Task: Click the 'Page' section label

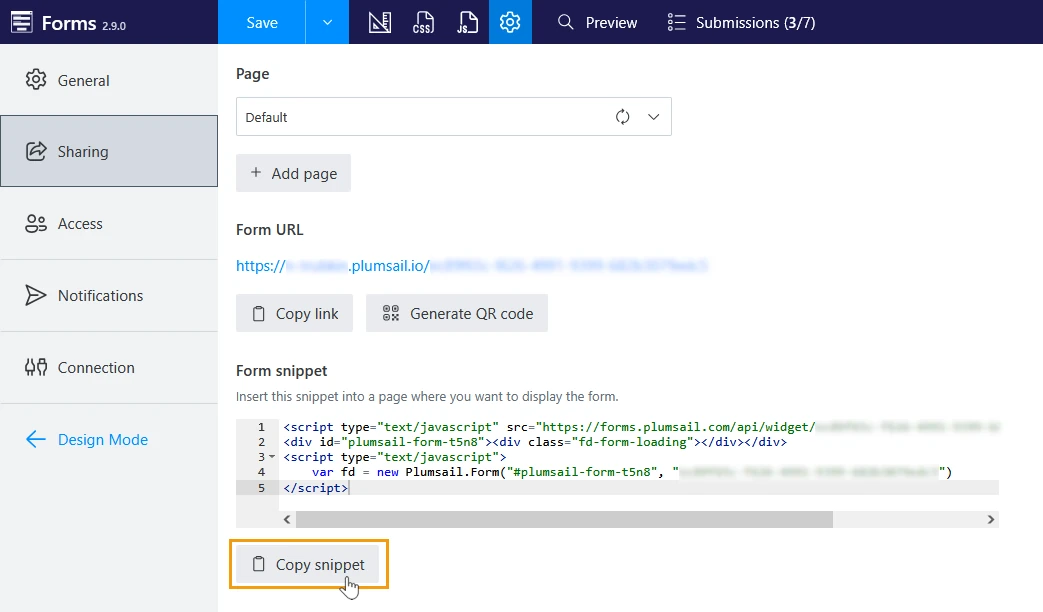Action: point(253,74)
